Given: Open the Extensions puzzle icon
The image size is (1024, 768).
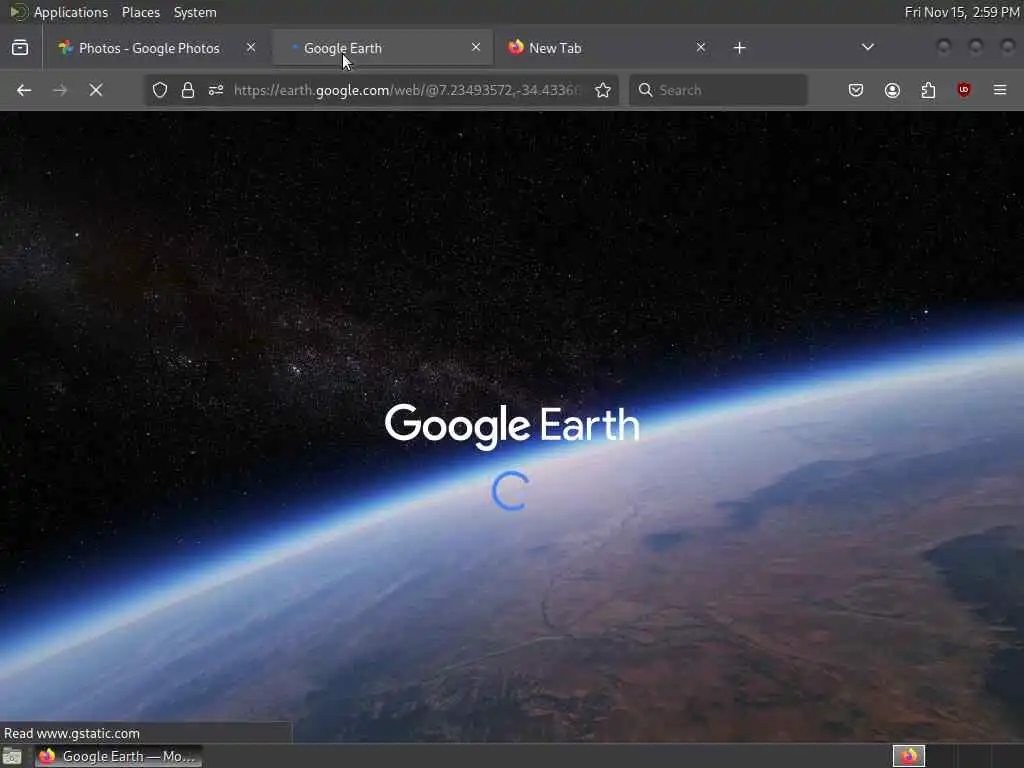Looking at the screenshot, I should coord(928,90).
